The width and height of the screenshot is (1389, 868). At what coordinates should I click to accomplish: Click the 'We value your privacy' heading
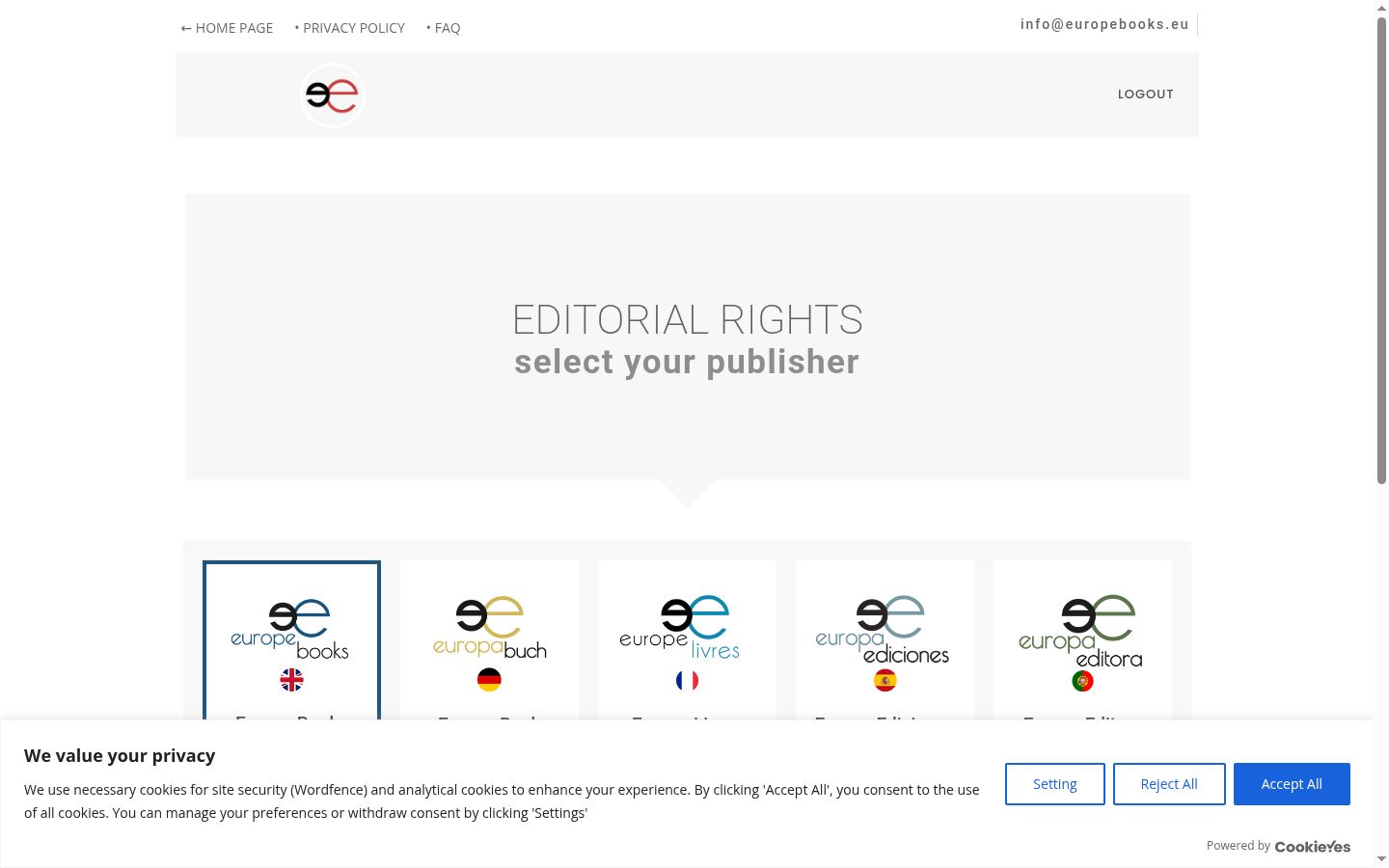point(120,755)
